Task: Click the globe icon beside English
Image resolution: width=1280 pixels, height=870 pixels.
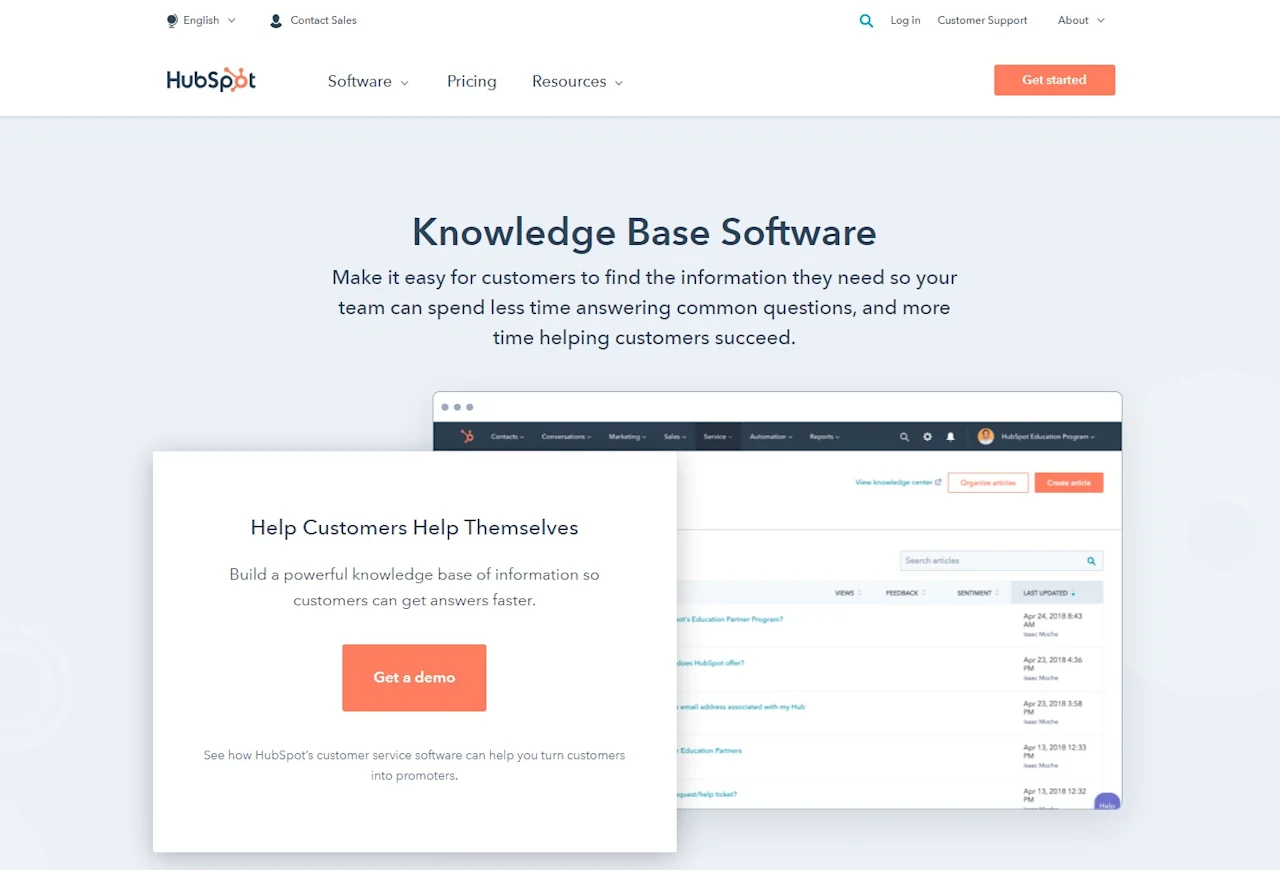Action: click(x=172, y=20)
